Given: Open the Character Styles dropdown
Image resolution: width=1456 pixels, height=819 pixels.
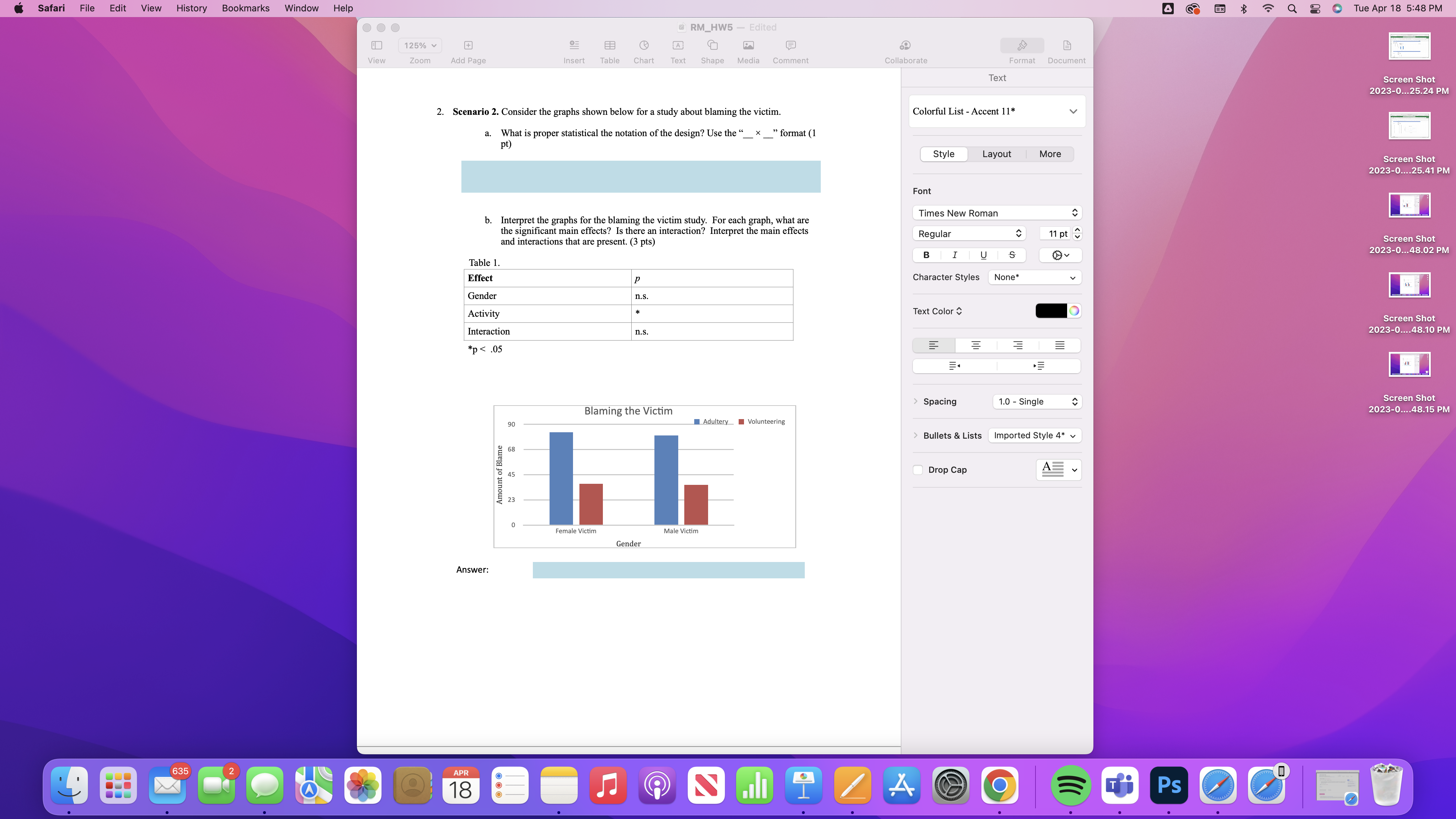Looking at the screenshot, I should (1034, 277).
